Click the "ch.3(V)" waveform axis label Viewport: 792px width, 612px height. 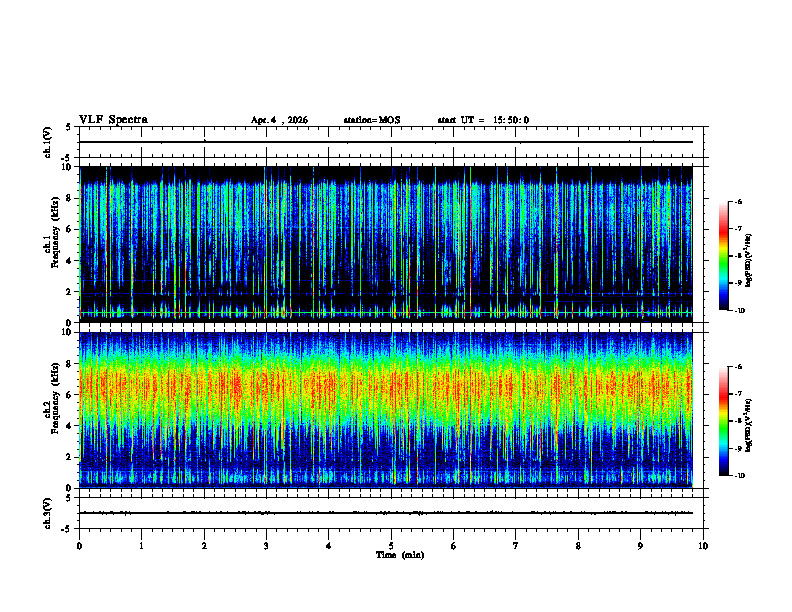pyautogui.click(x=48, y=513)
